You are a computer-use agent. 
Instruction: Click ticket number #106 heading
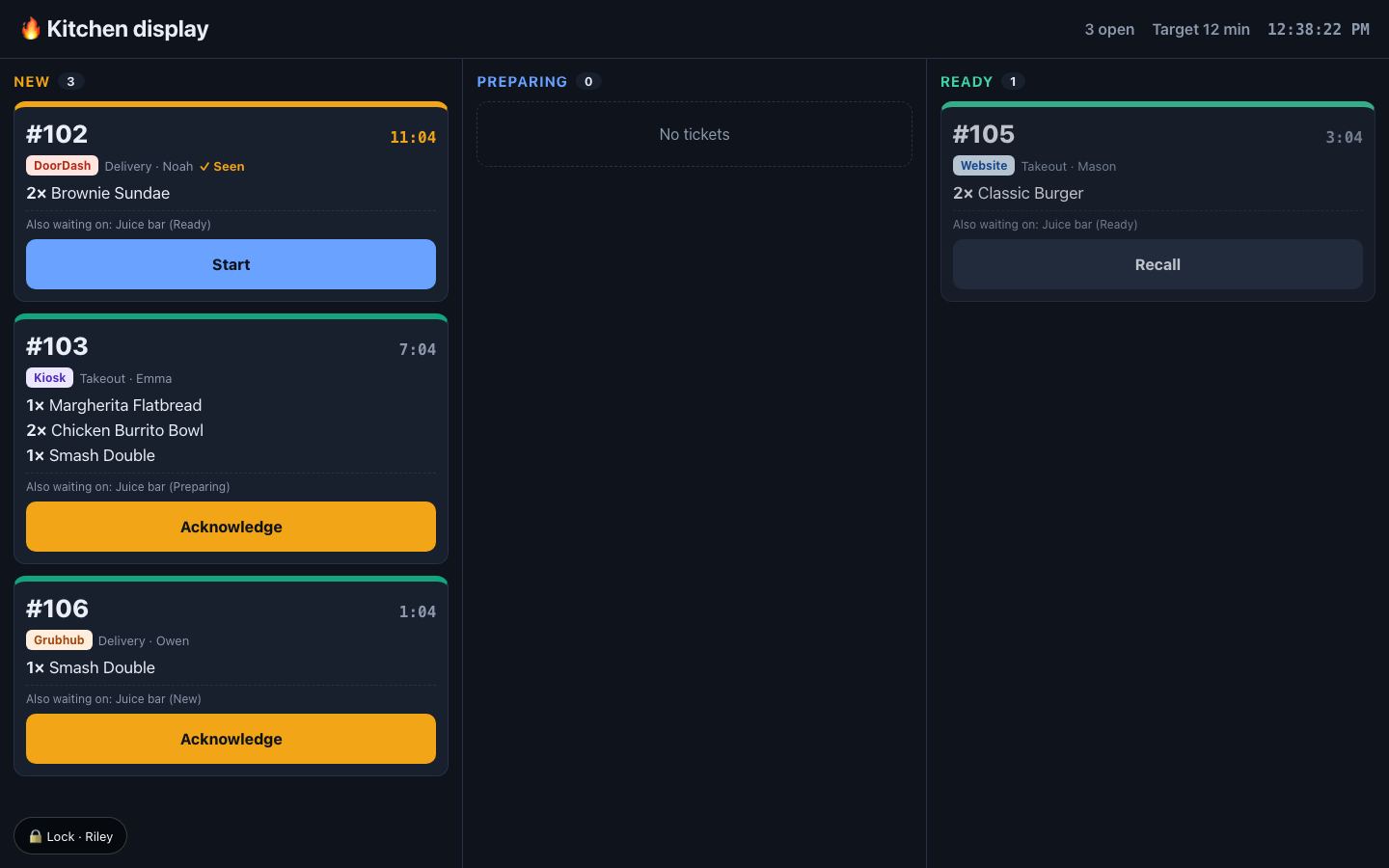[57, 609]
